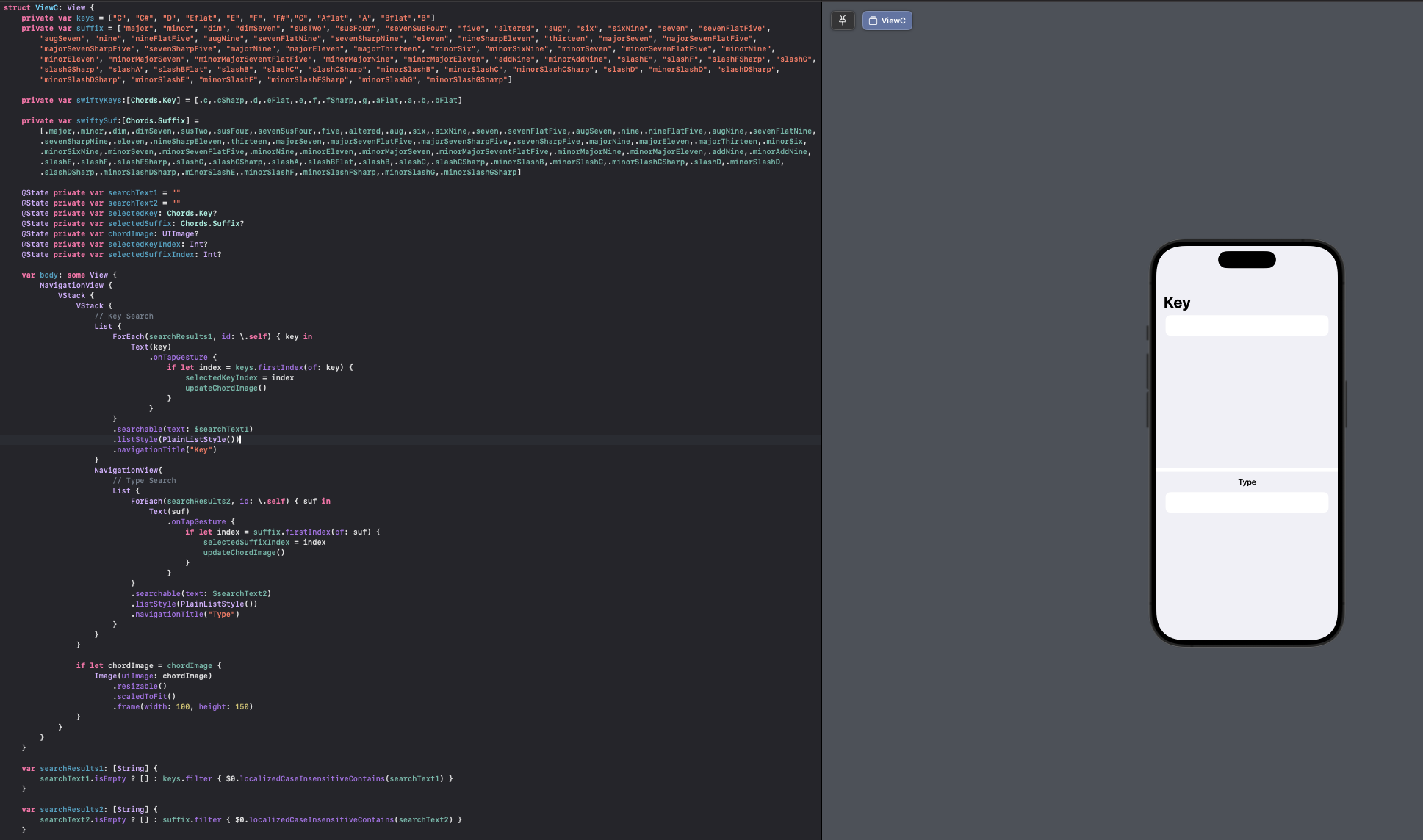Click the '// Key Search' comment
The width and height of the screenshot is (1423, 840).
[123, 316]
